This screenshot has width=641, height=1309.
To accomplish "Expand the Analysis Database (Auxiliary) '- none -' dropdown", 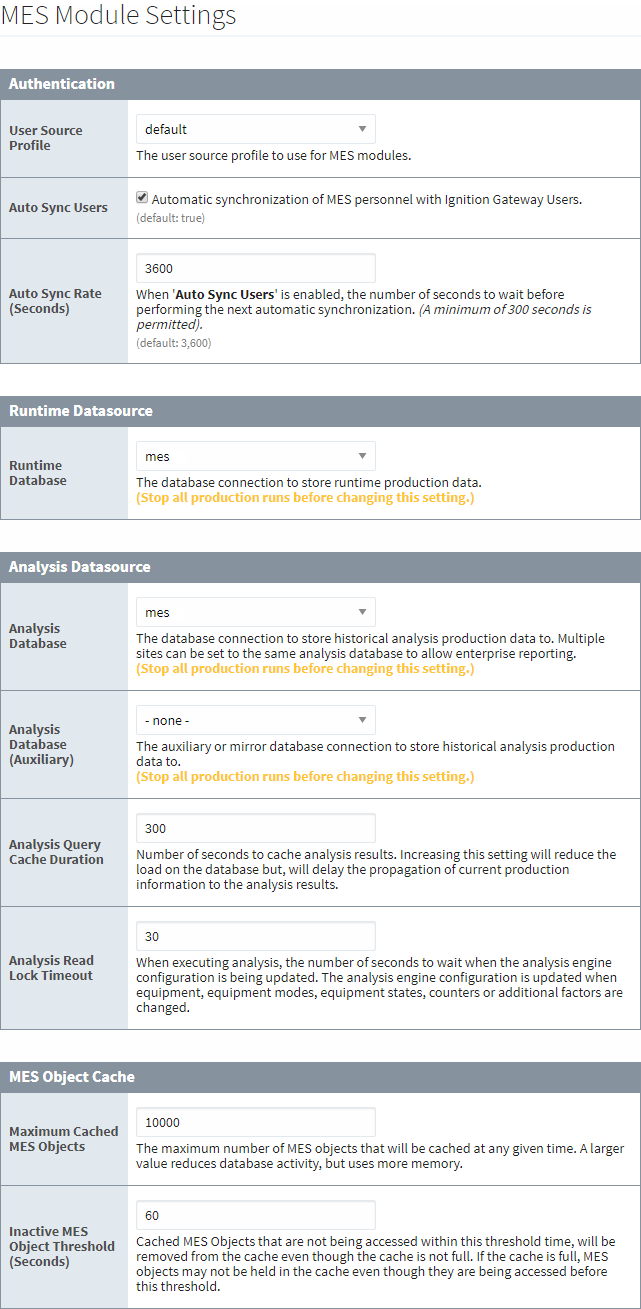I will click(255, 720).
